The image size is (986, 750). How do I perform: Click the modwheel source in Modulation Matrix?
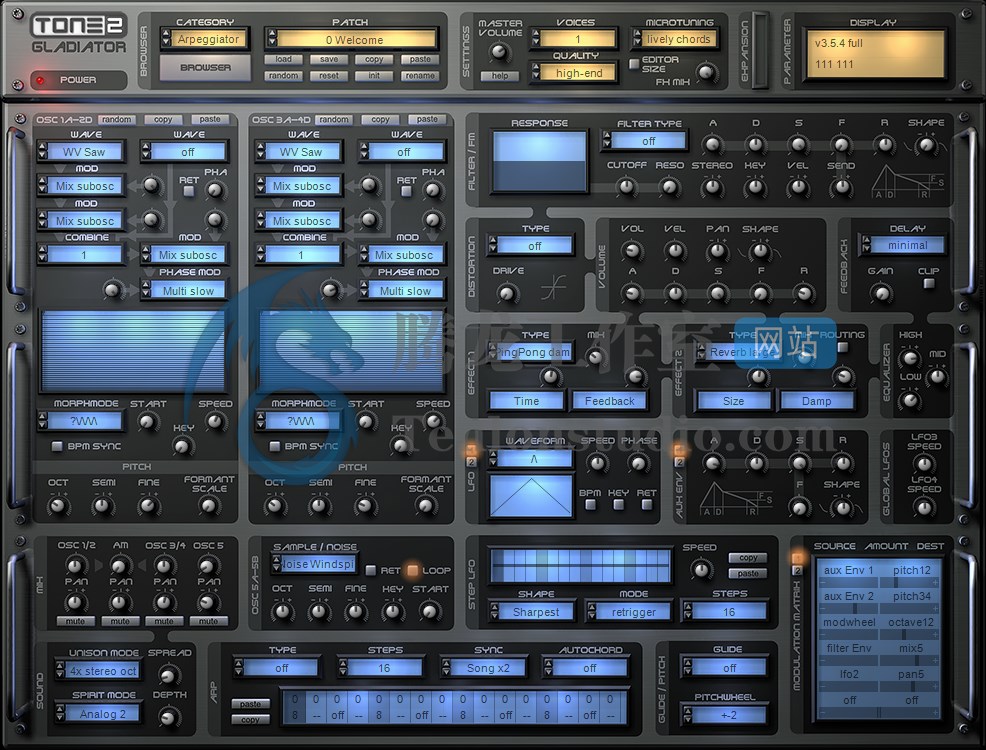849,622
